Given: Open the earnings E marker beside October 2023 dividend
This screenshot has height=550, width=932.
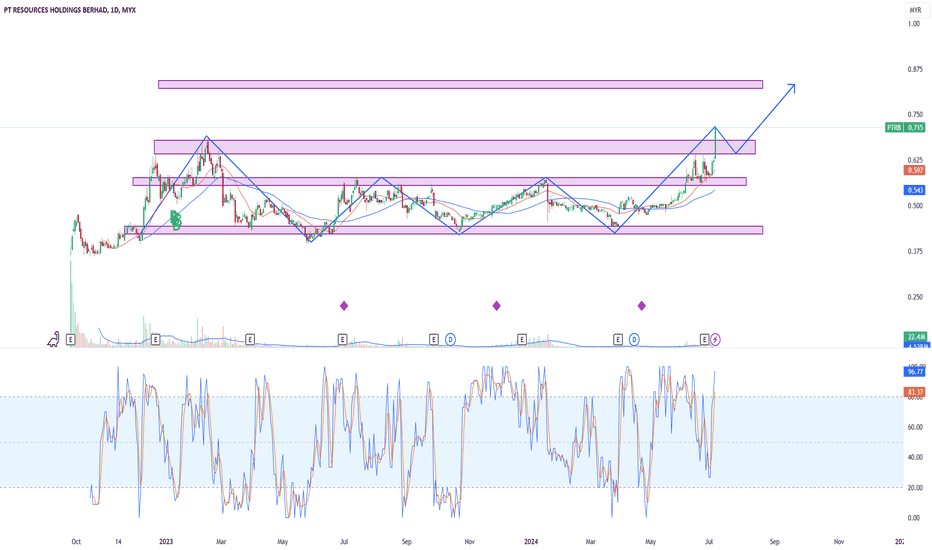Looking at the screenshot, I should tap(434, 340).
